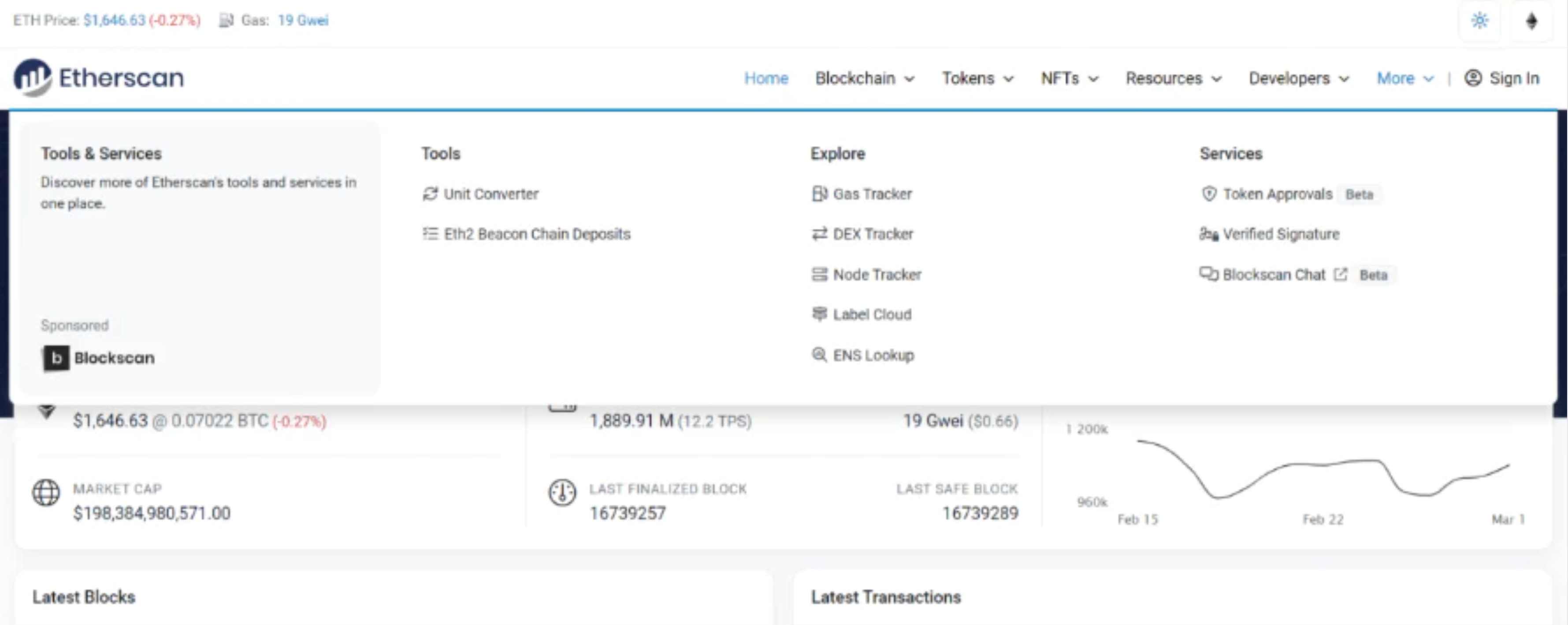Image resolution: width=1568 pixels, height=625 pixels.
Task: Click the Market Cap value $198,384,980,571.00
Action: [x=152, y=513]
